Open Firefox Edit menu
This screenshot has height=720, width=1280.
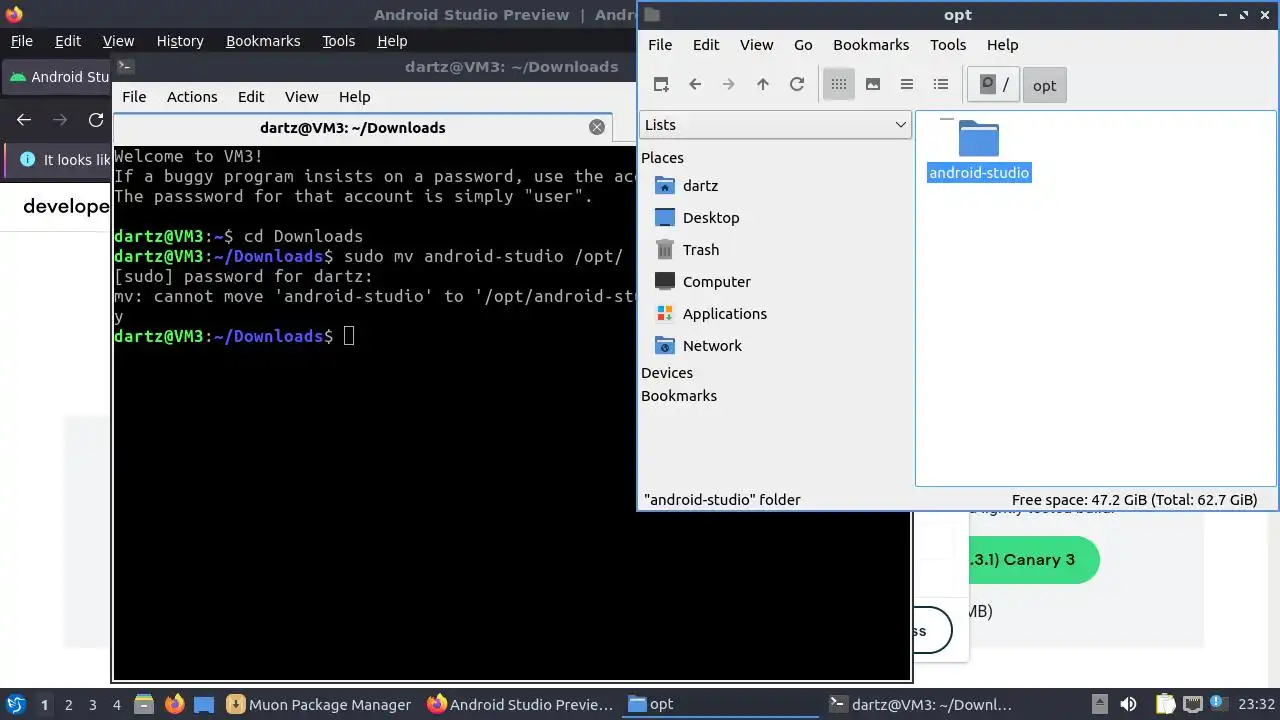(68, 41)
